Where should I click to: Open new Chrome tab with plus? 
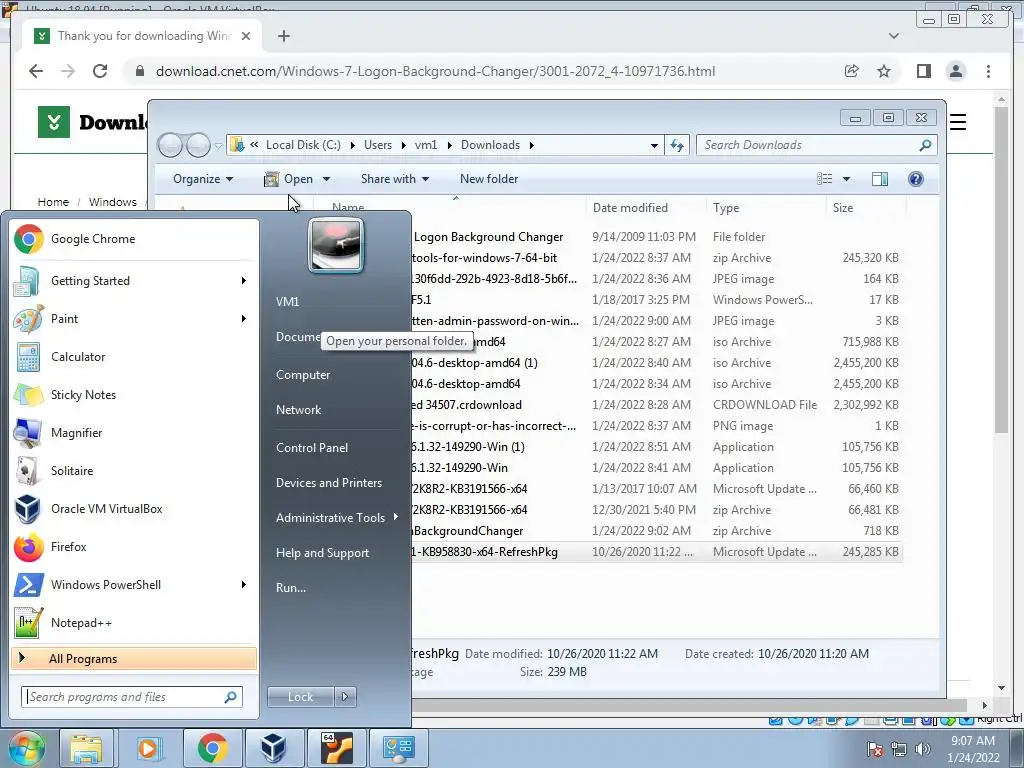click(283, 36)
